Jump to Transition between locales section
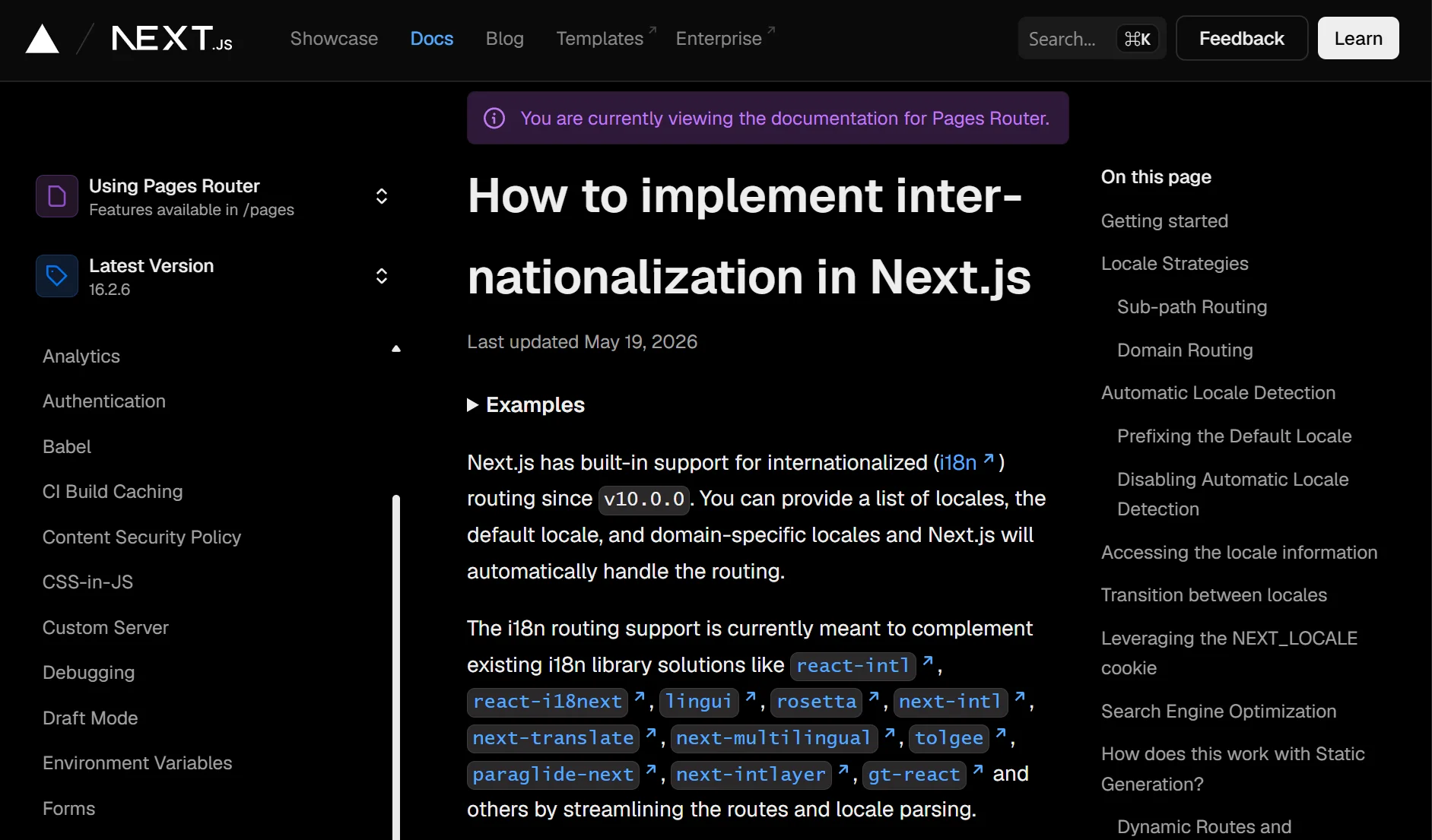This screenshot has width=1432, height=840. pos(1214,595)
